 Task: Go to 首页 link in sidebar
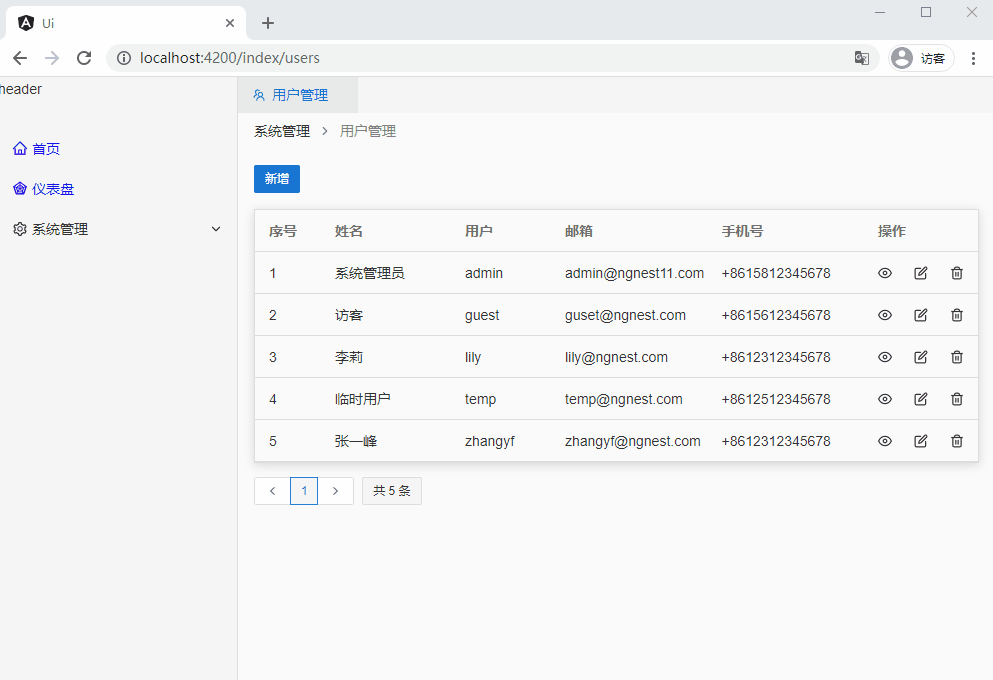pos(45,149)
